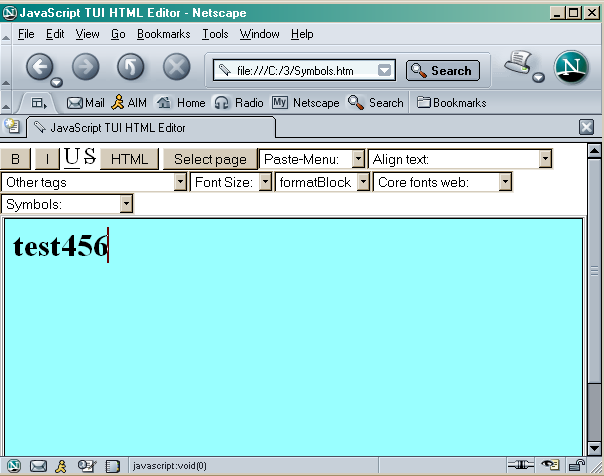Open the formatBlock dropdown

(322, 182)
